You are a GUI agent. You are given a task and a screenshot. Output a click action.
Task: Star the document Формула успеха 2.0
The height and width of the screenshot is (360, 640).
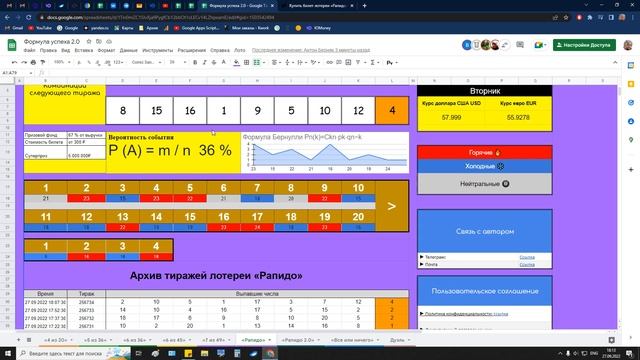click(x=89, y=42)
